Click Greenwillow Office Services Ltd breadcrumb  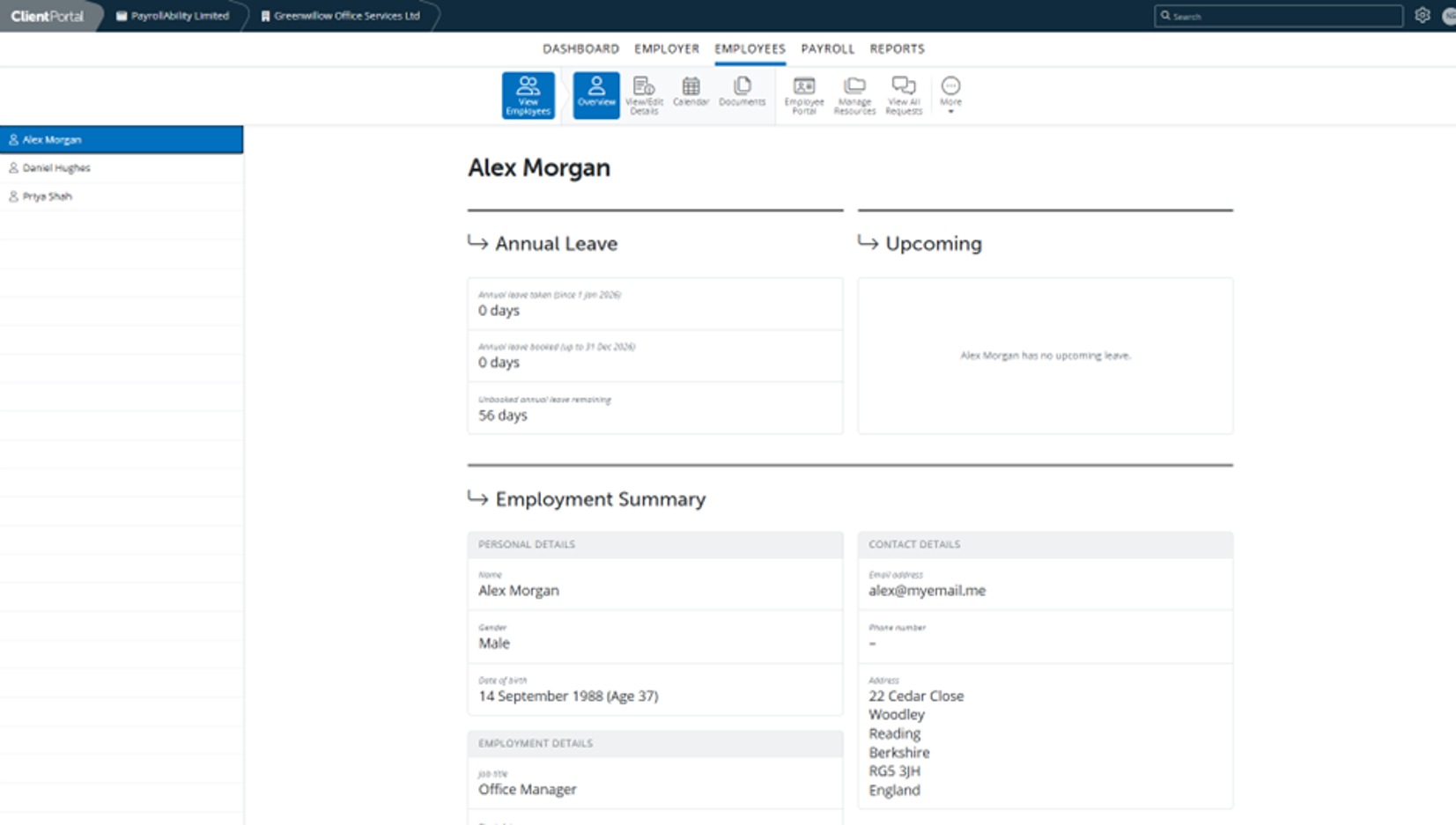tap(340, 16)
